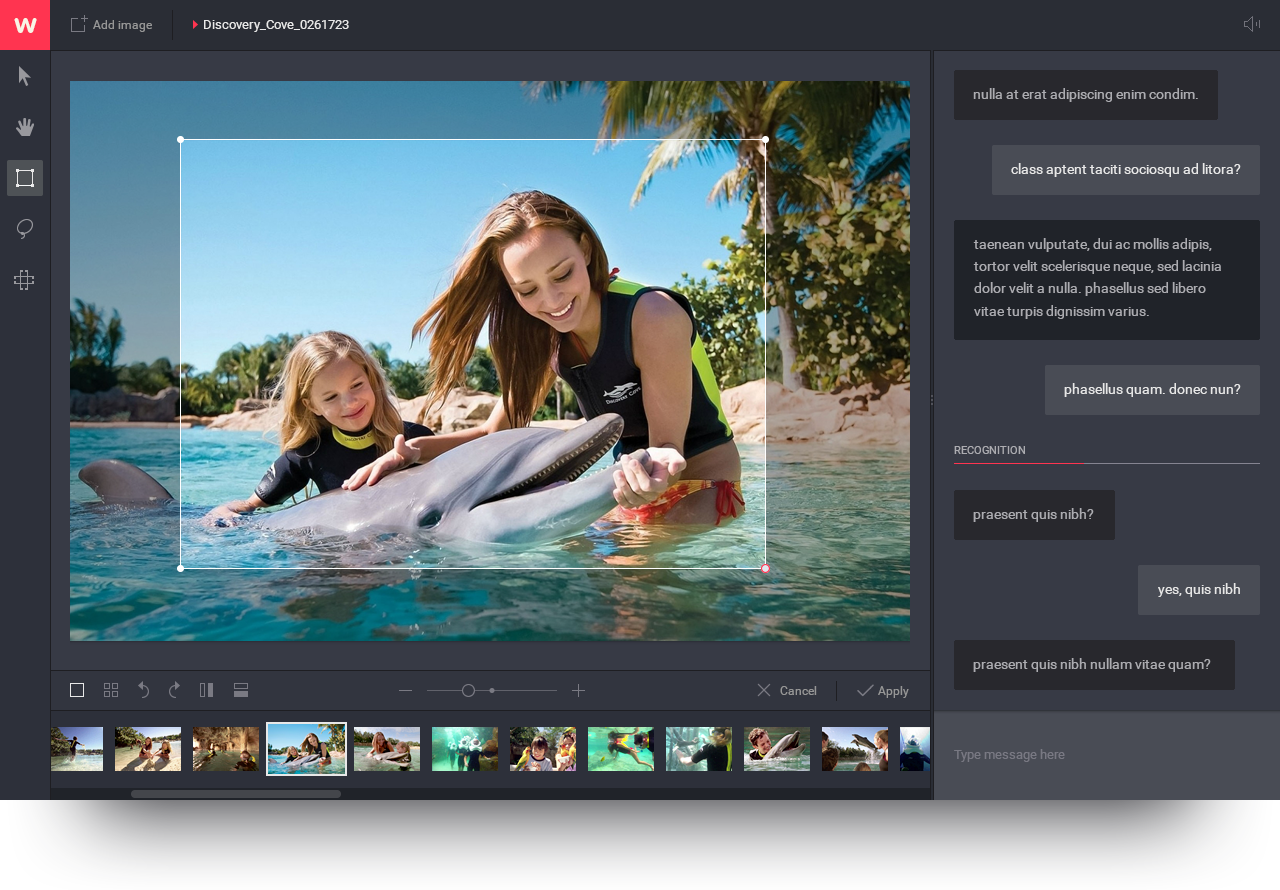Switch to single image view
The image size is (1280, 890).
(x=77, y=690)
